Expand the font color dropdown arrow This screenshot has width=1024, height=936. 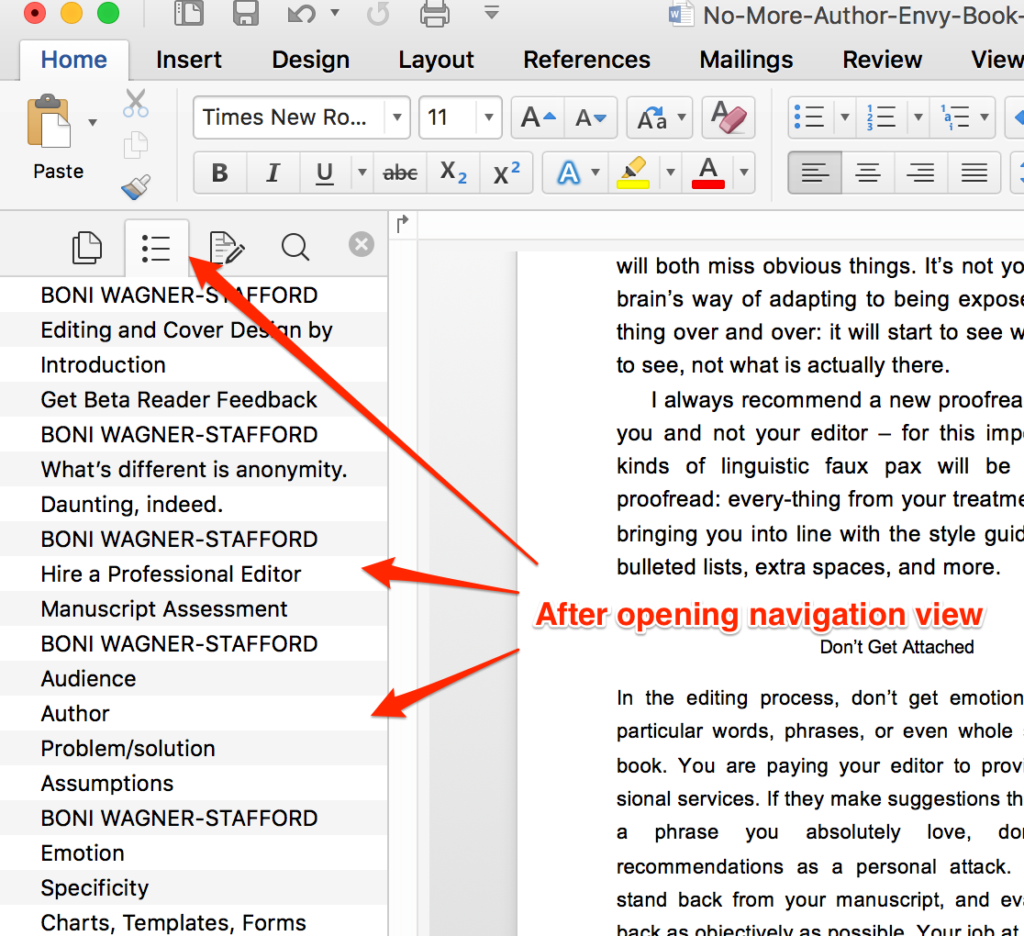pos(744,172)
